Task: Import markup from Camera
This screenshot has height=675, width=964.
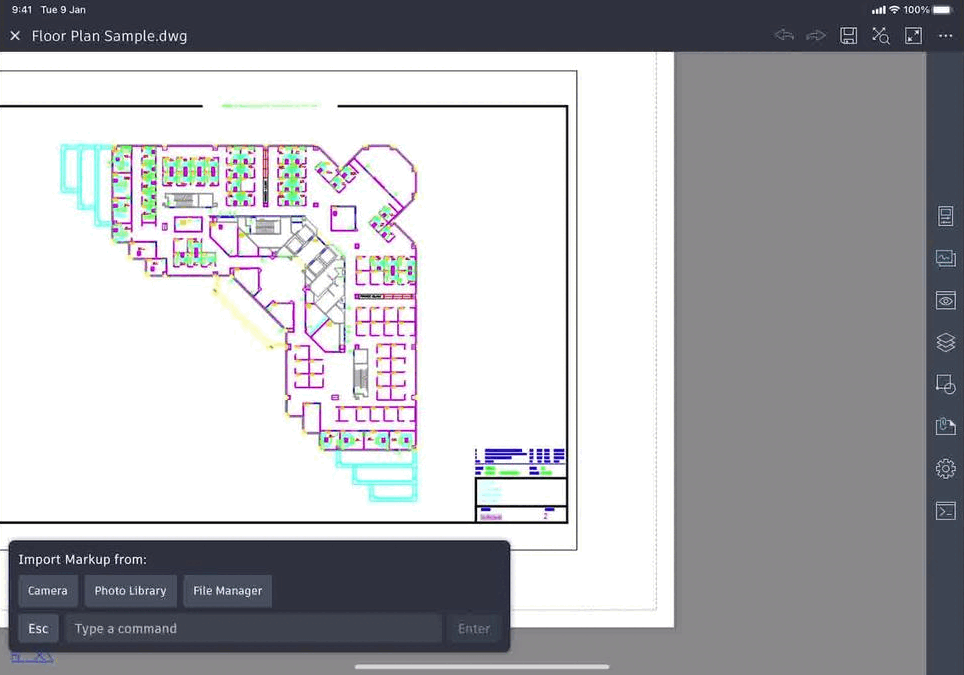Action: point(47,590)
